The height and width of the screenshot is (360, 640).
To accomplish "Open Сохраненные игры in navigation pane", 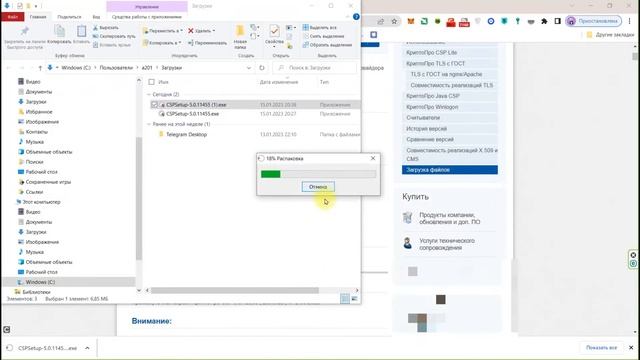I will (48, 182).
